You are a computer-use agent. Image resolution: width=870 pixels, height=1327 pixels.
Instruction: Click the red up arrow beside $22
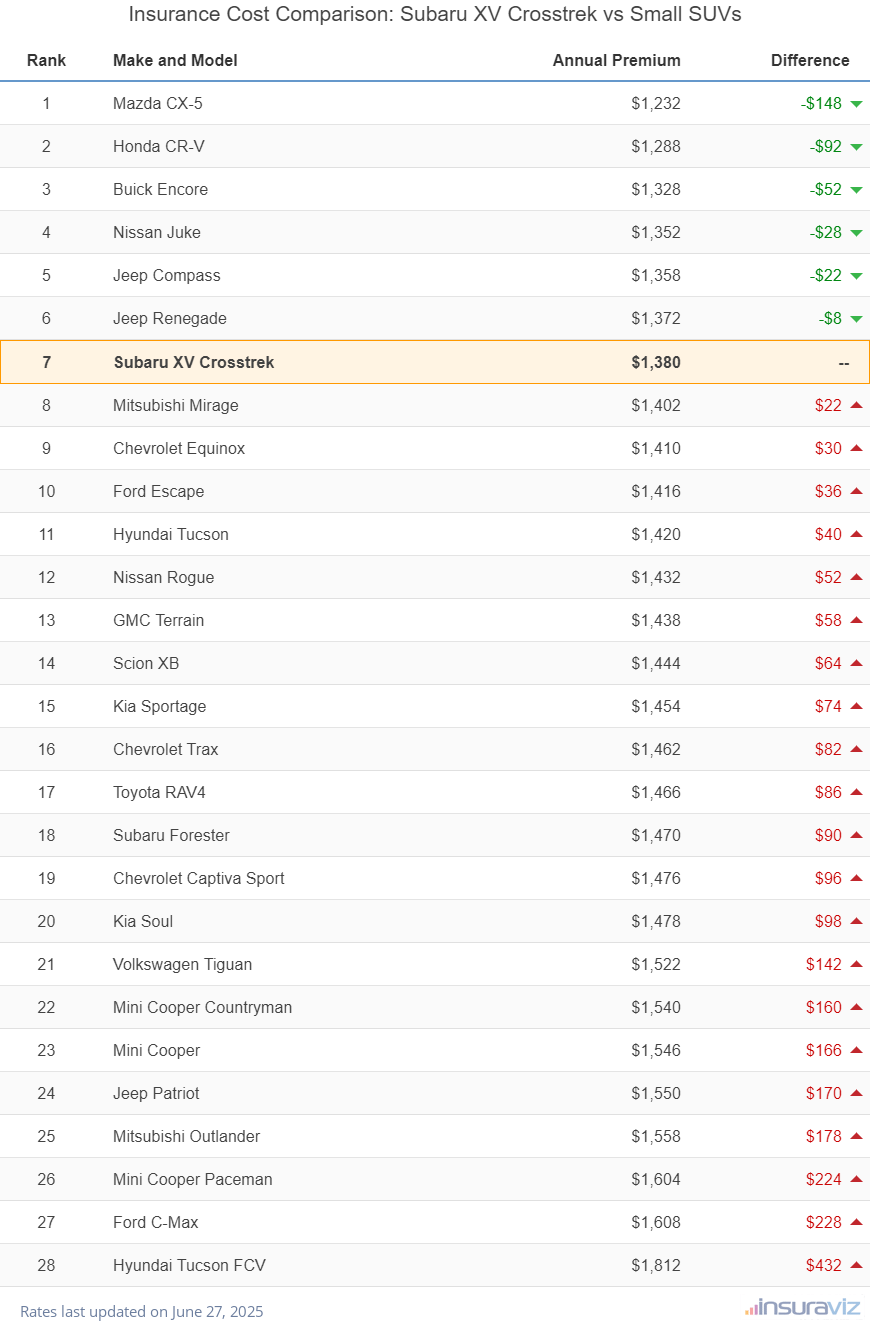click(856, 405)
